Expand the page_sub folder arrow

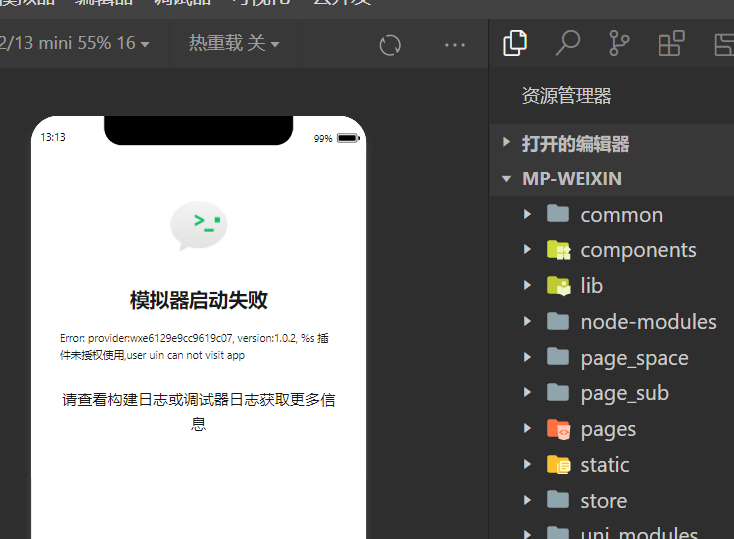click(x=528, y=392)
